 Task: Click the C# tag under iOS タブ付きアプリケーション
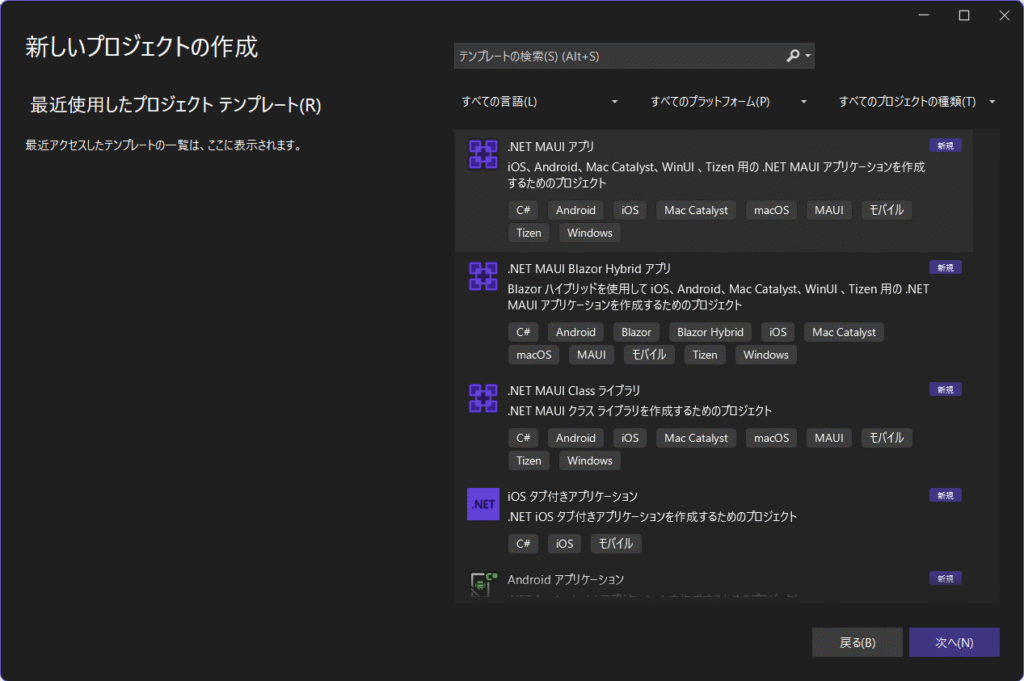pyautogui.click(x=523, y=544)
